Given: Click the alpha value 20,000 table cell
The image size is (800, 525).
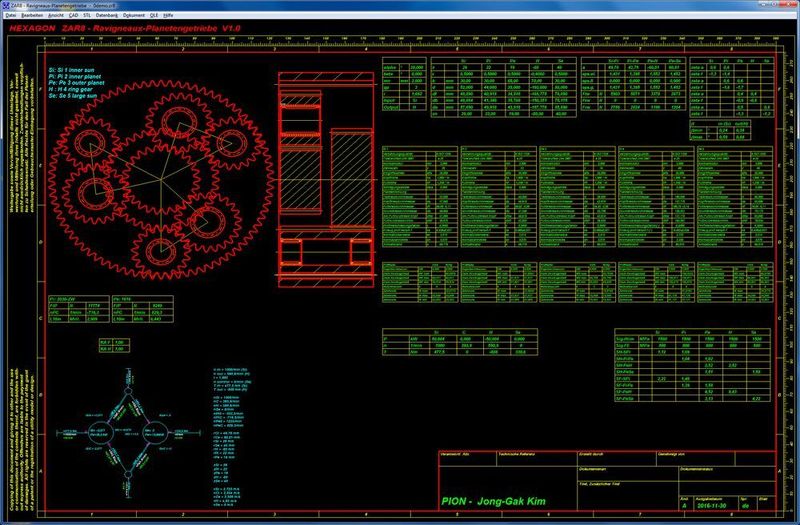Looking at the screenshot, I should 416,67.
